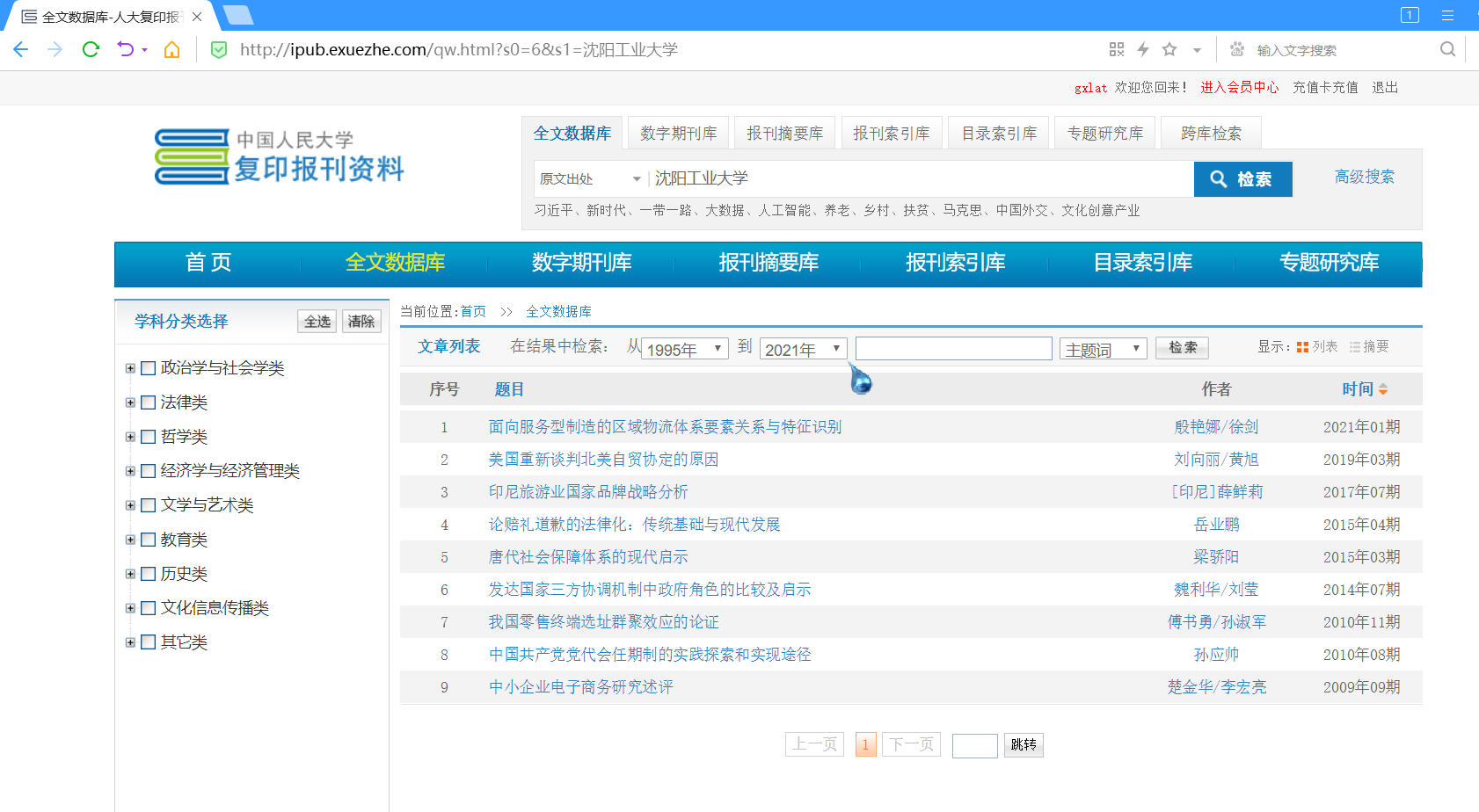Open the 主题词 search field dropdown
Screen dimensions: 1479x812
point(1103,349)
